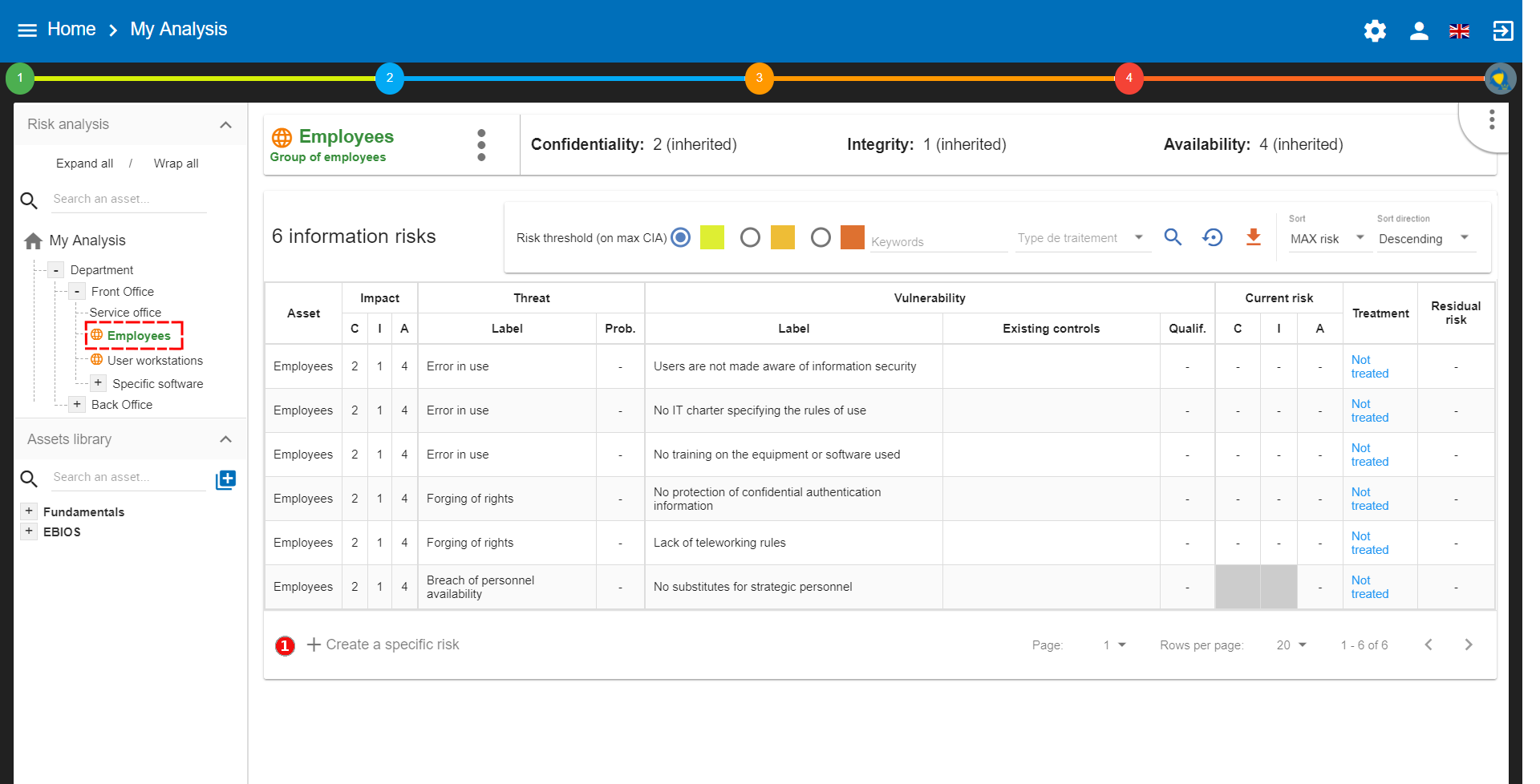This screenshot has height=784, width=1540.
Task: Select the orange risk threshold radio
Action: (x=820, y=238)
